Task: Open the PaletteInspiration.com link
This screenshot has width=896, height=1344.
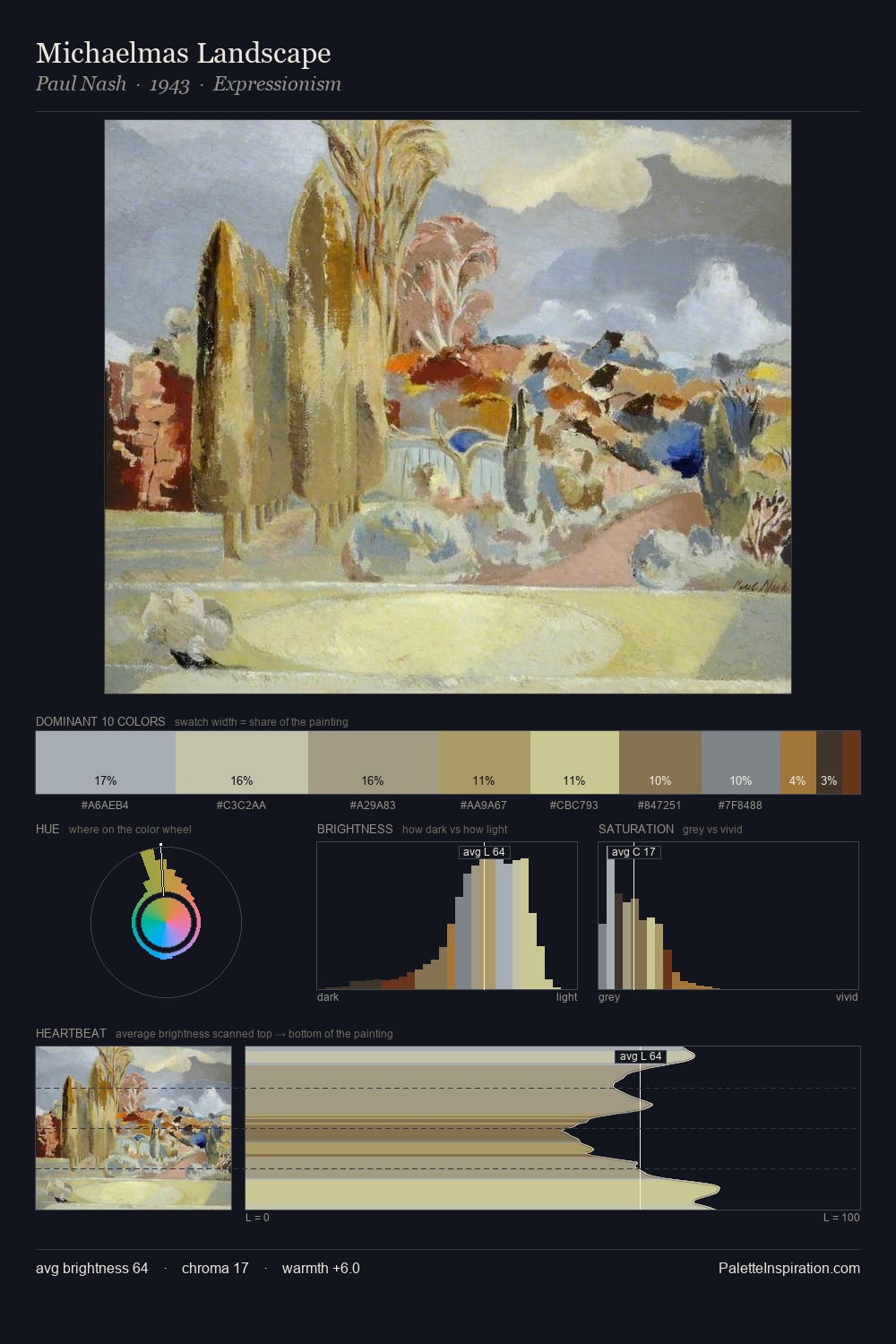Action: pos(789,1268)
